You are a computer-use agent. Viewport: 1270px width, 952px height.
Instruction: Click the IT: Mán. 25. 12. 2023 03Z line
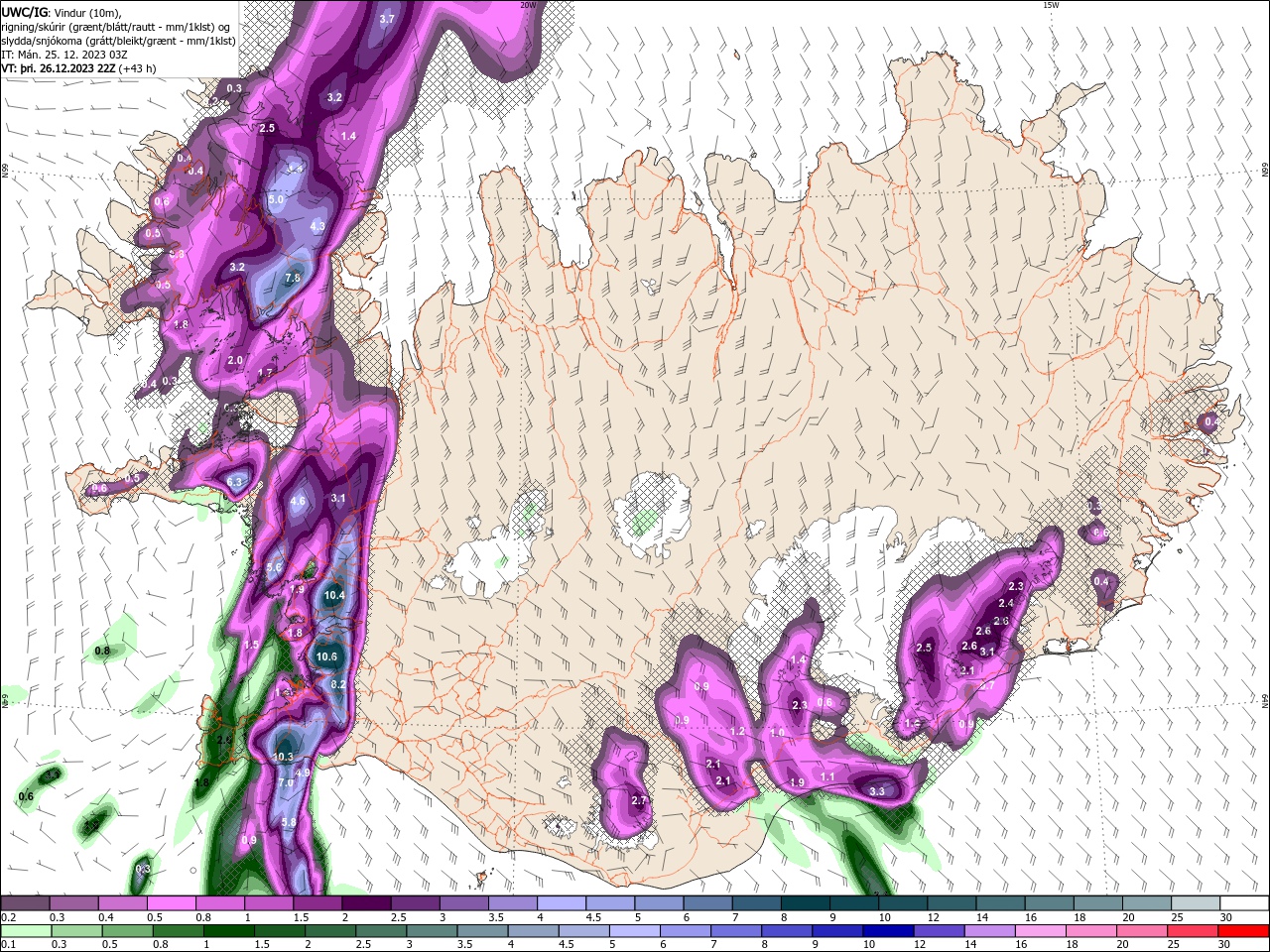(x=66, y=55)
